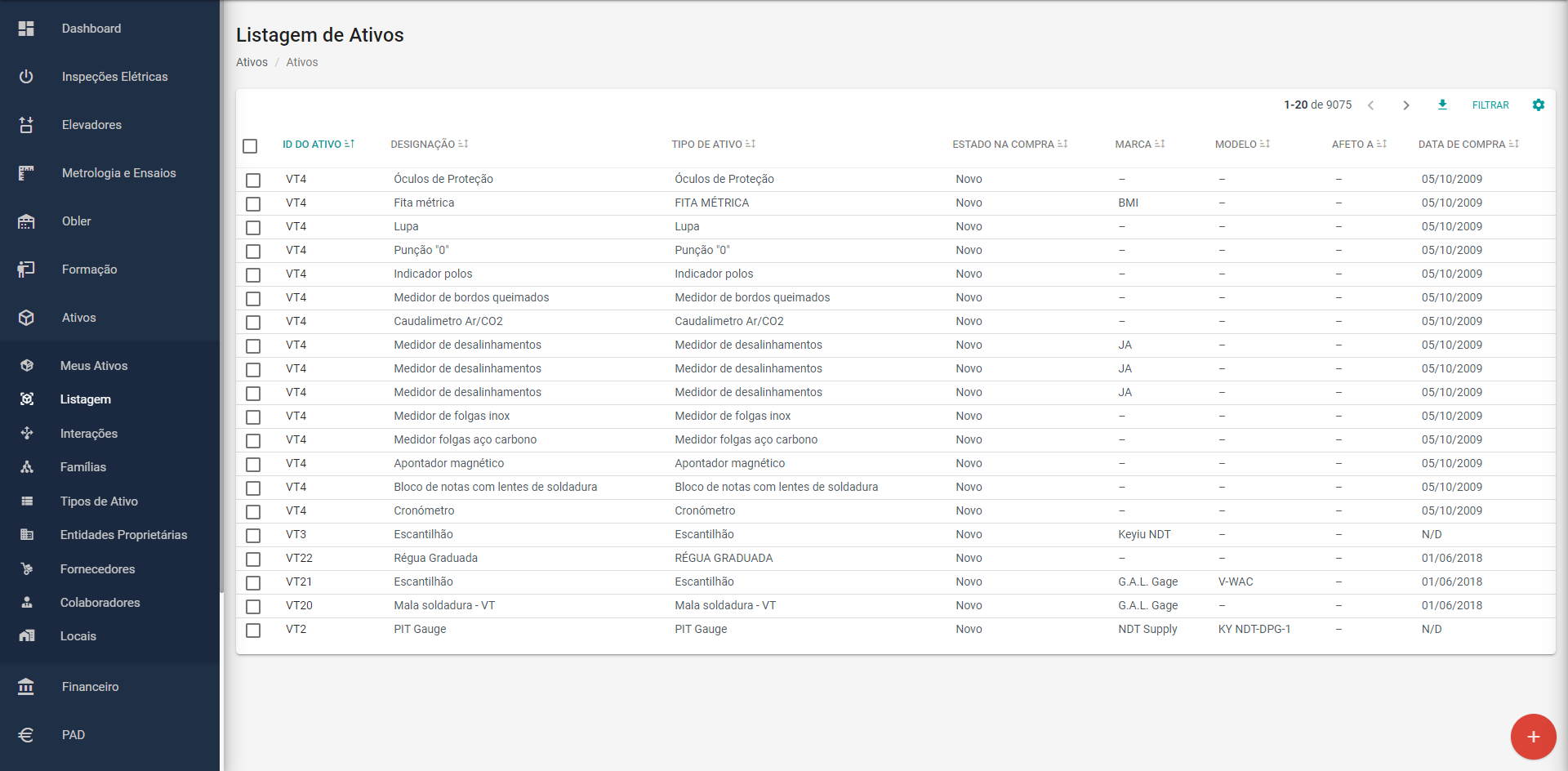
Task: Check the Mala soldadura - VT row
Action: click(253, 607)
